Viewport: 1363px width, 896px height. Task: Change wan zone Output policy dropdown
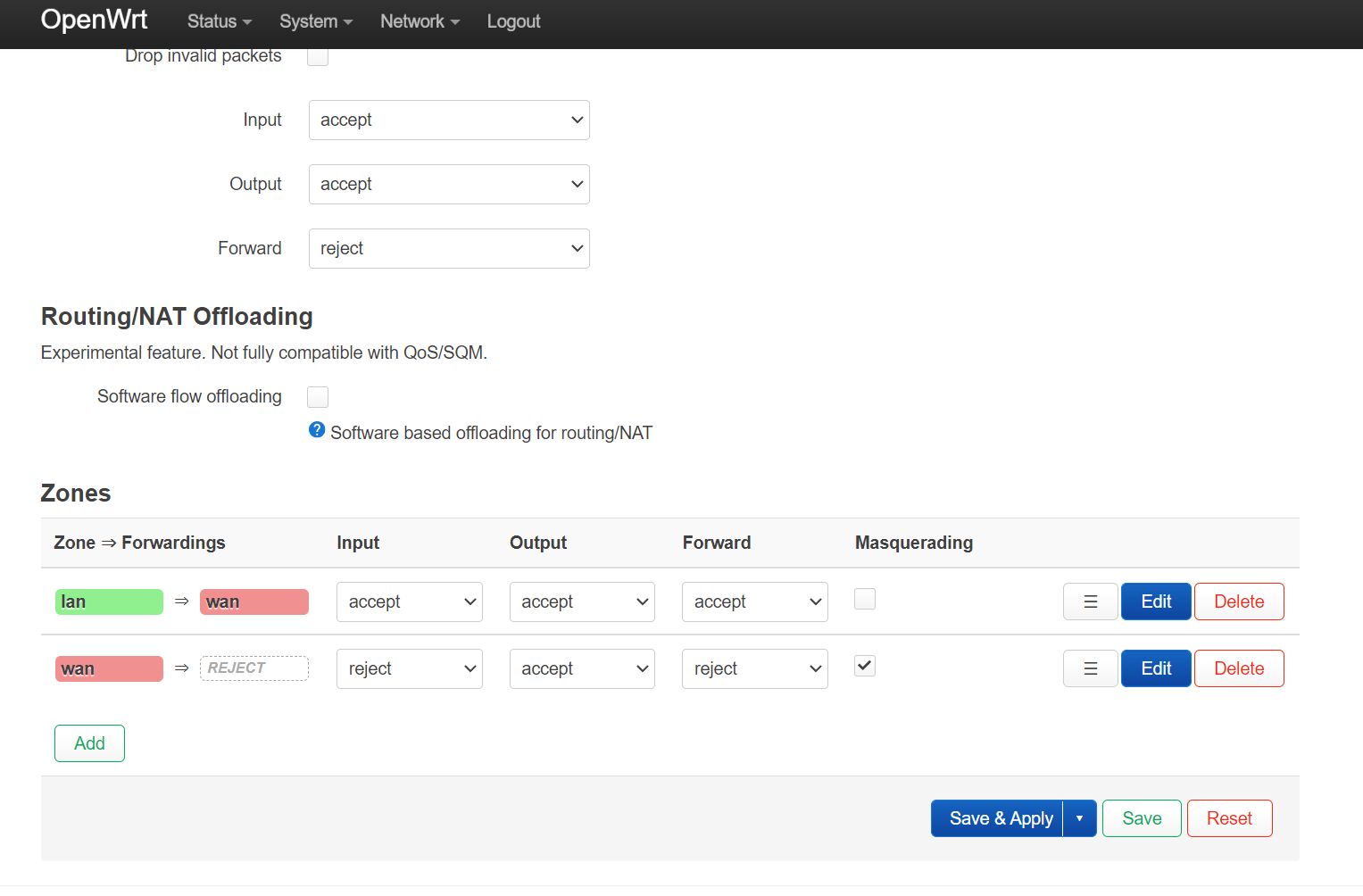[x=582, y=668]
